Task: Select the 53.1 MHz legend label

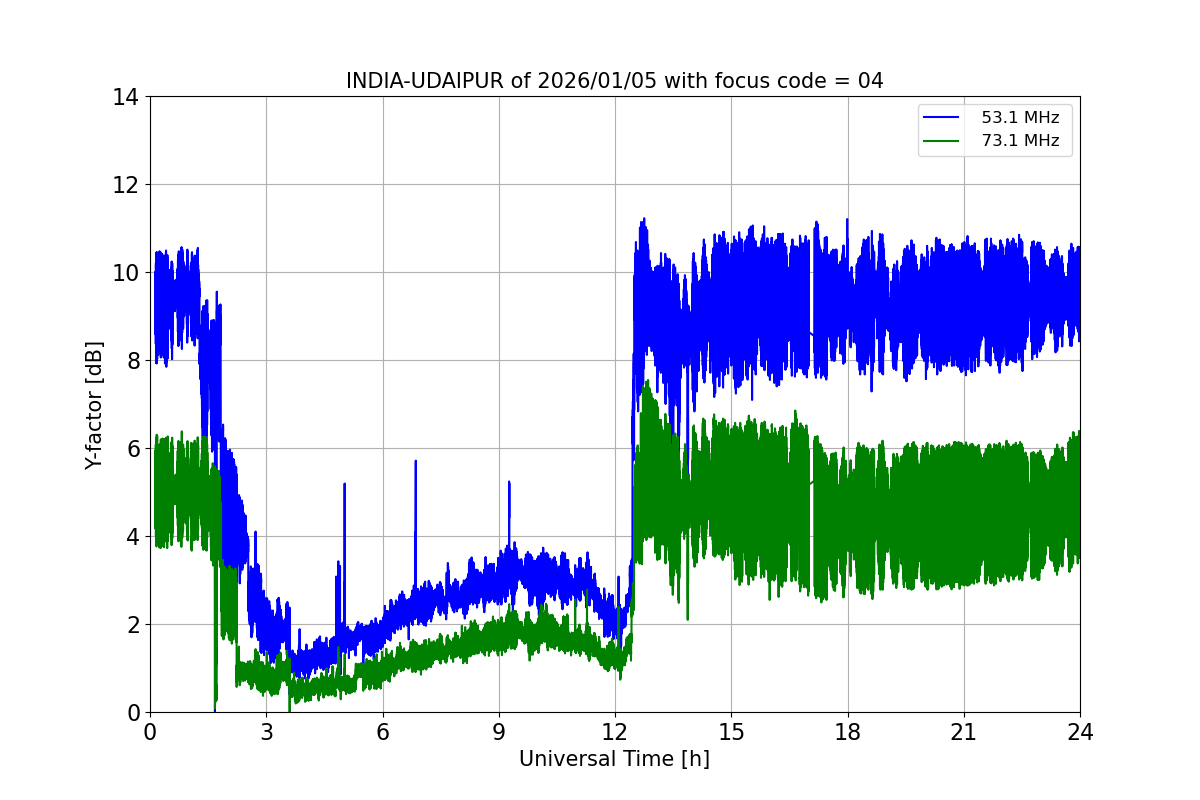Action: coord(1020,117)
